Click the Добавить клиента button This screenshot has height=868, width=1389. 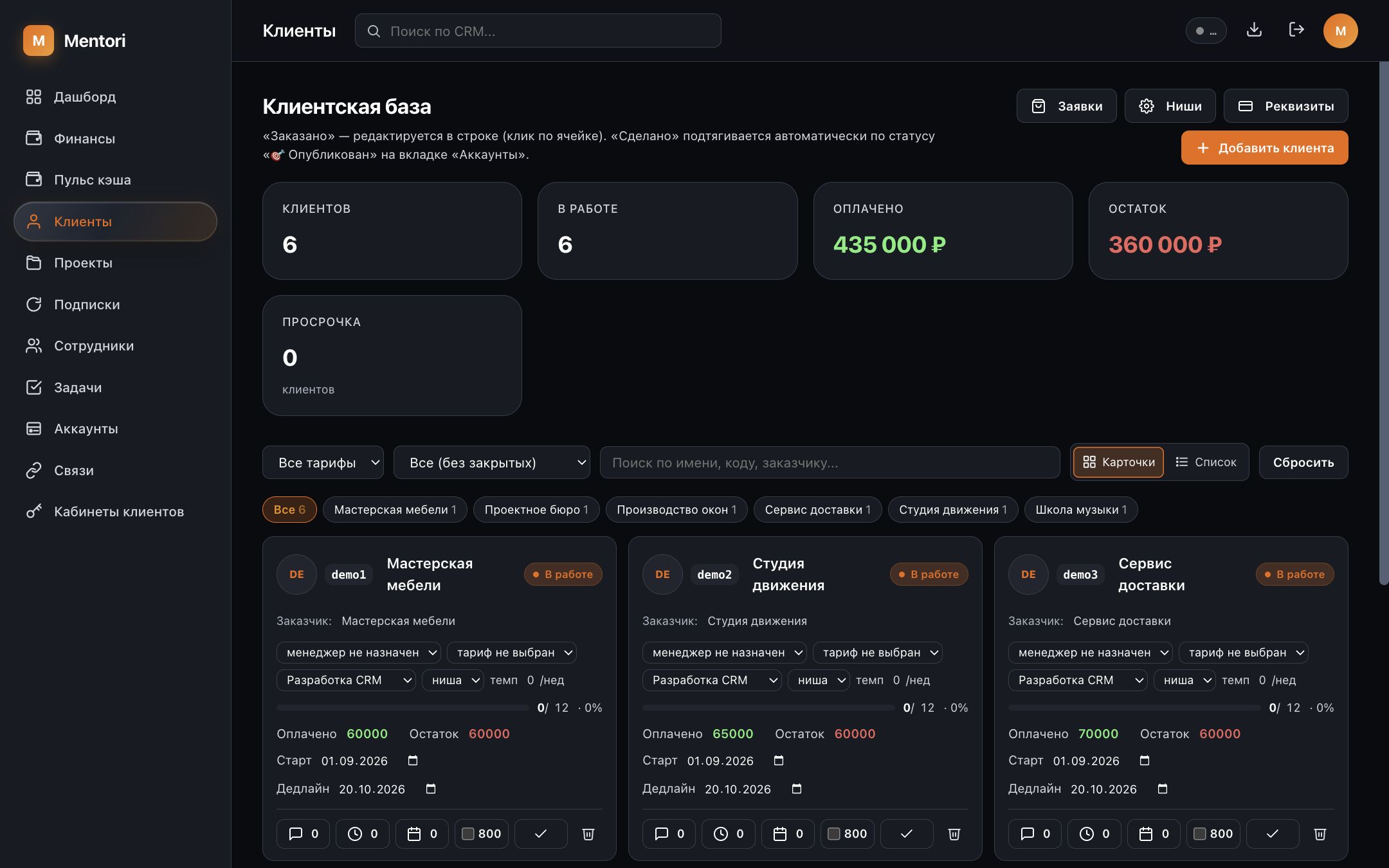[x=1264, y=148]
